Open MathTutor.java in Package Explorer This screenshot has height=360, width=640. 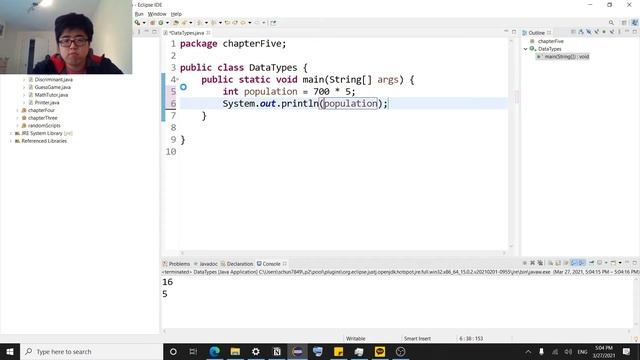(x=51, y=95)
